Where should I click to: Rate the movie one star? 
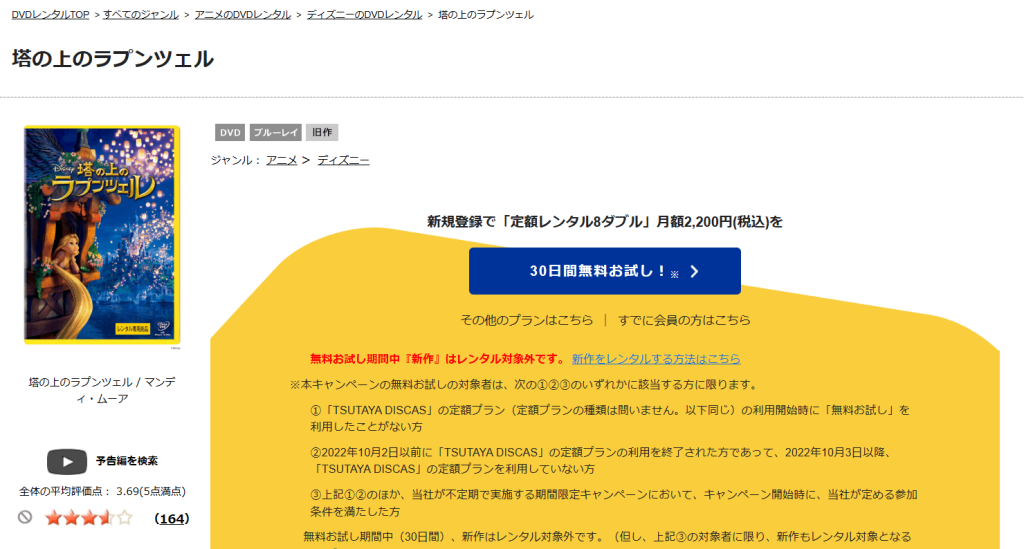tap(53, 518)
